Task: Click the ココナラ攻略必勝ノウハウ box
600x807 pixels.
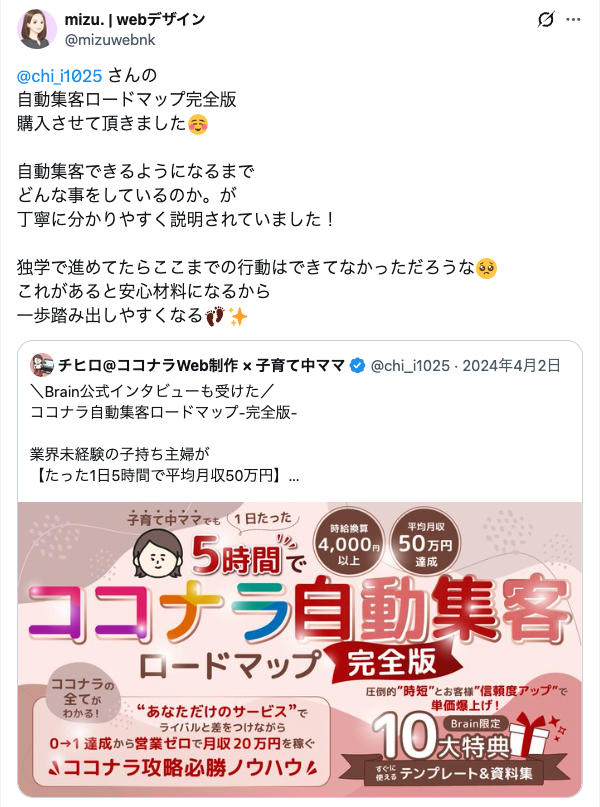Action: [x=181, y=742]
